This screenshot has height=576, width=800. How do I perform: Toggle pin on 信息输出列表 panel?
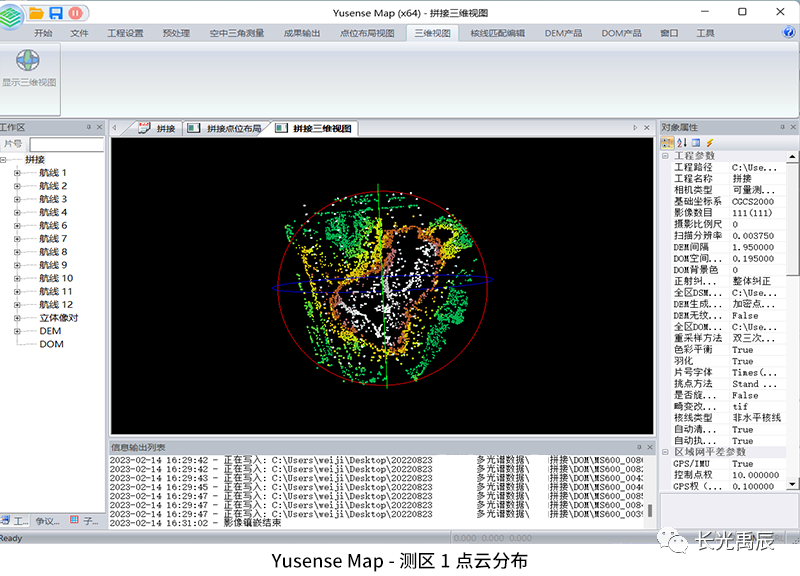638,446
